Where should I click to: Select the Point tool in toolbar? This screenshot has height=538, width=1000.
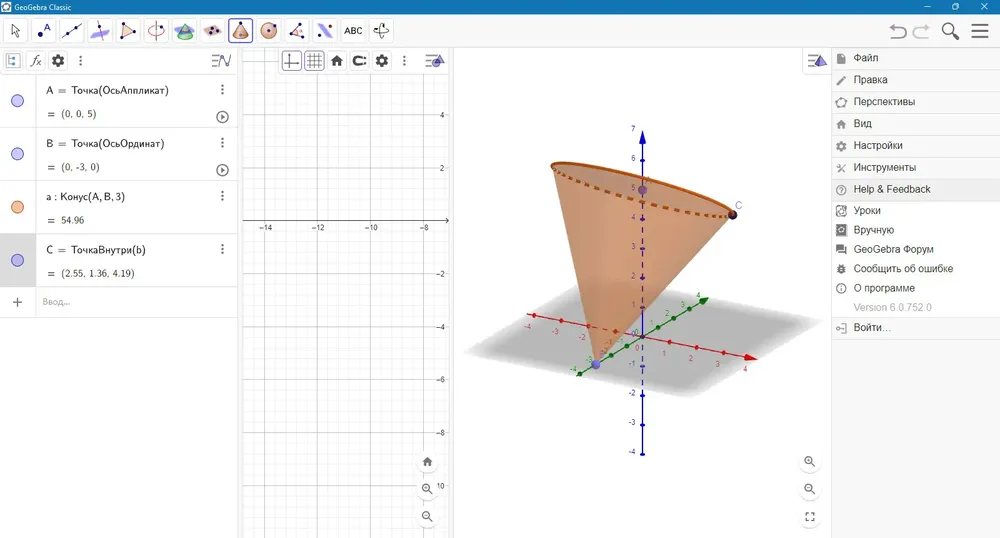point(44,31)
